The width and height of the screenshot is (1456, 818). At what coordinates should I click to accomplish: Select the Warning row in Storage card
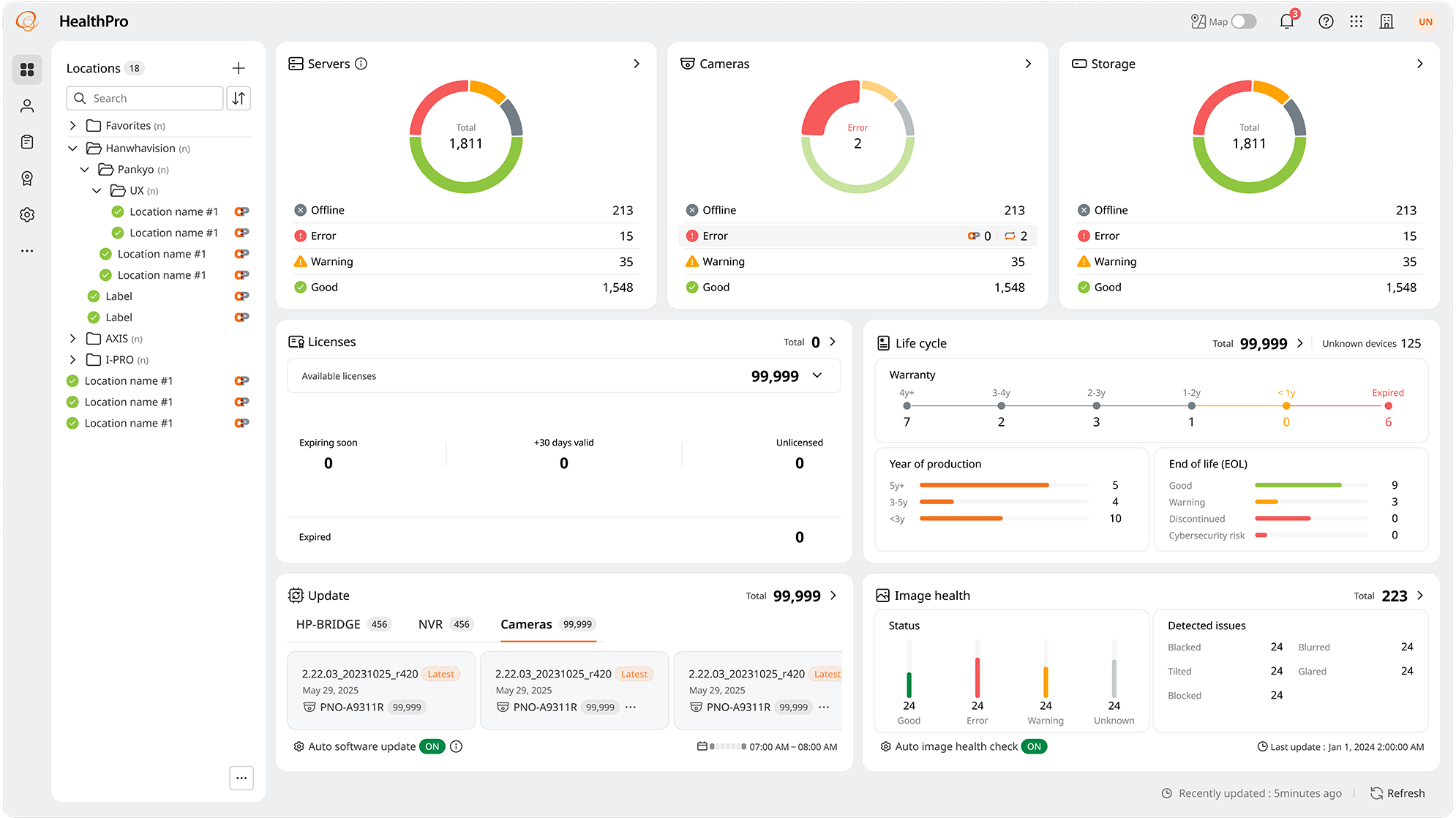(x=1249, y=261)
